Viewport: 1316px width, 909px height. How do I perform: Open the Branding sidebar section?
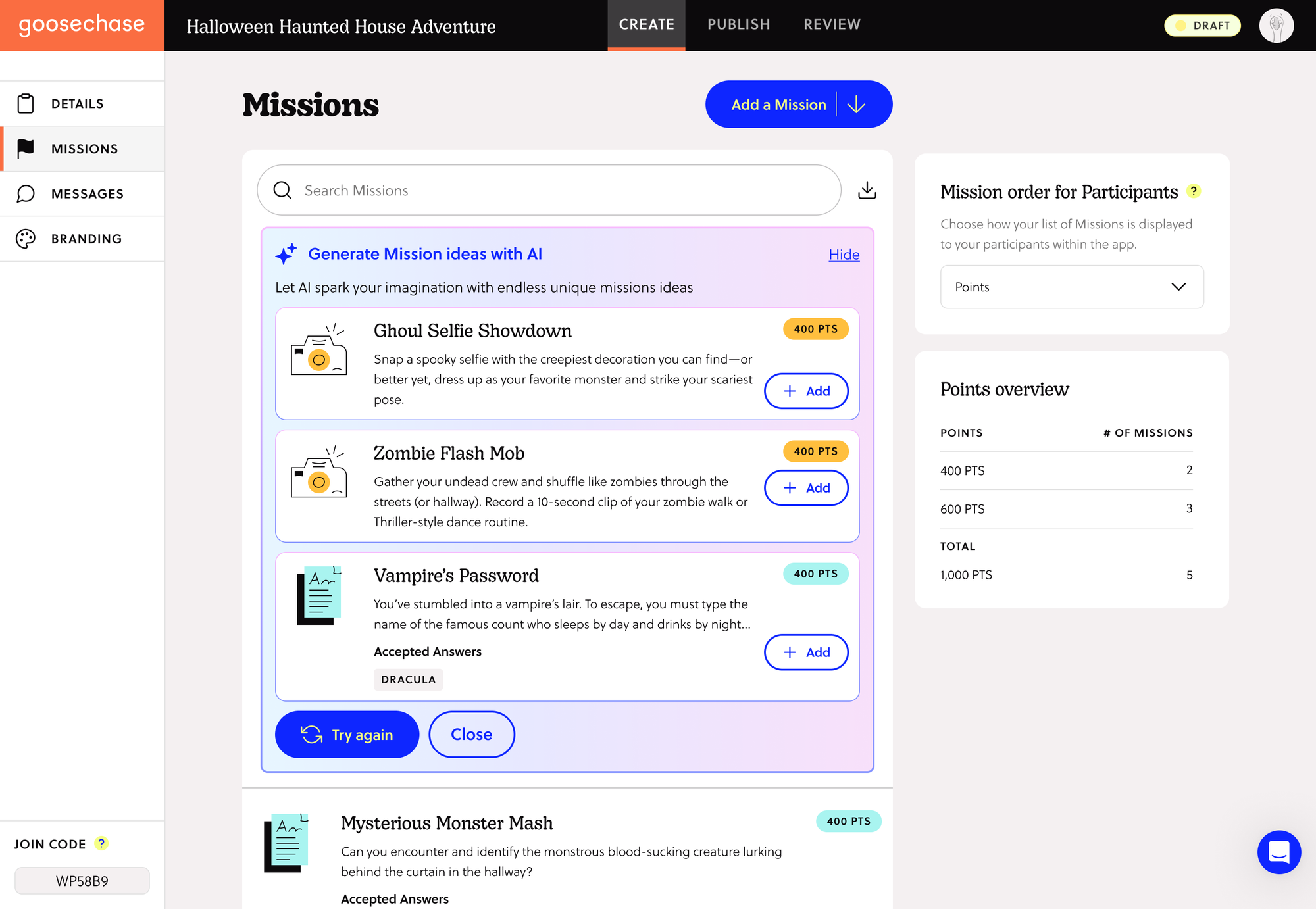86,239
